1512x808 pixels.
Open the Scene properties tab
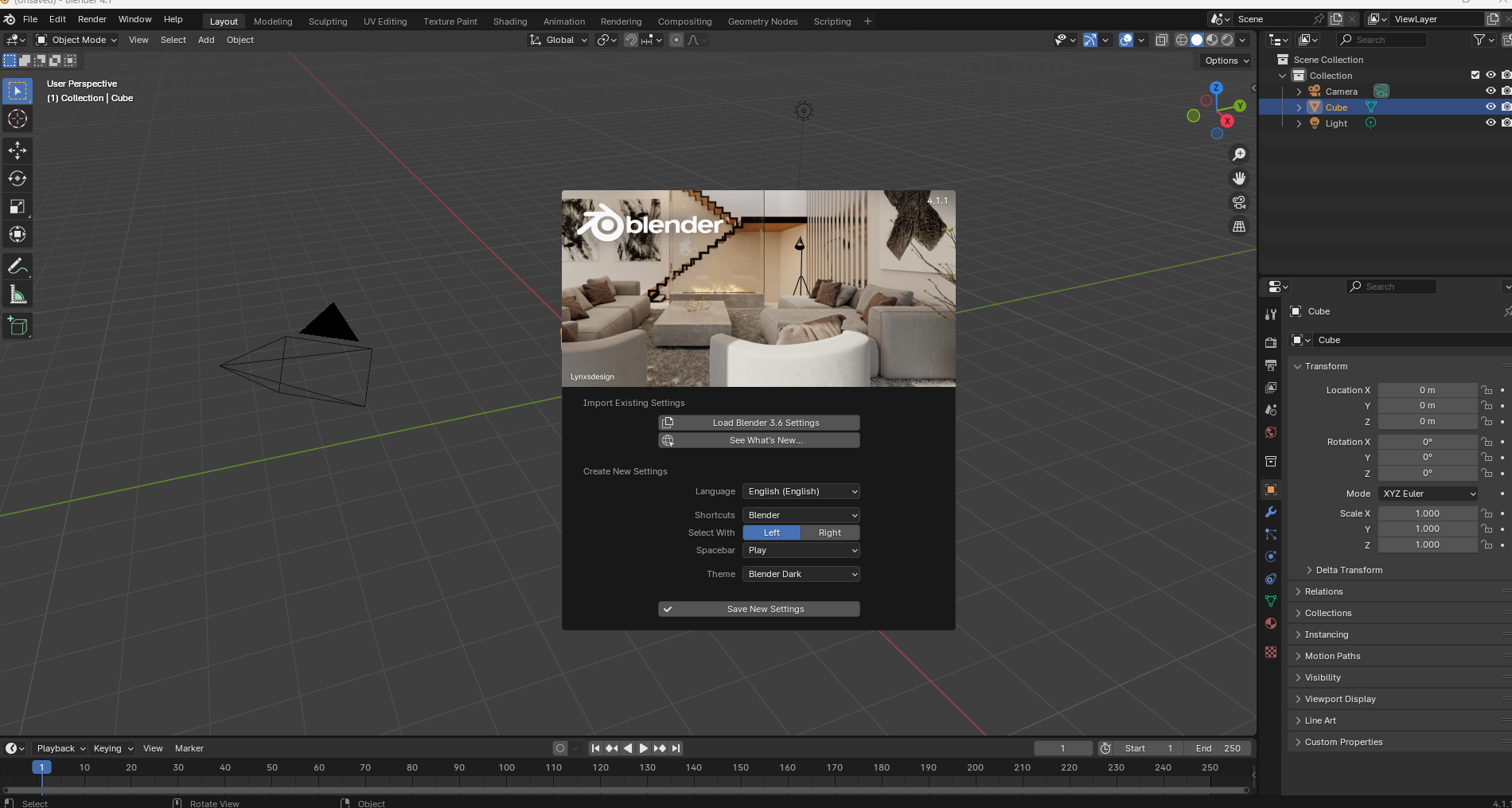(1271, 410)
